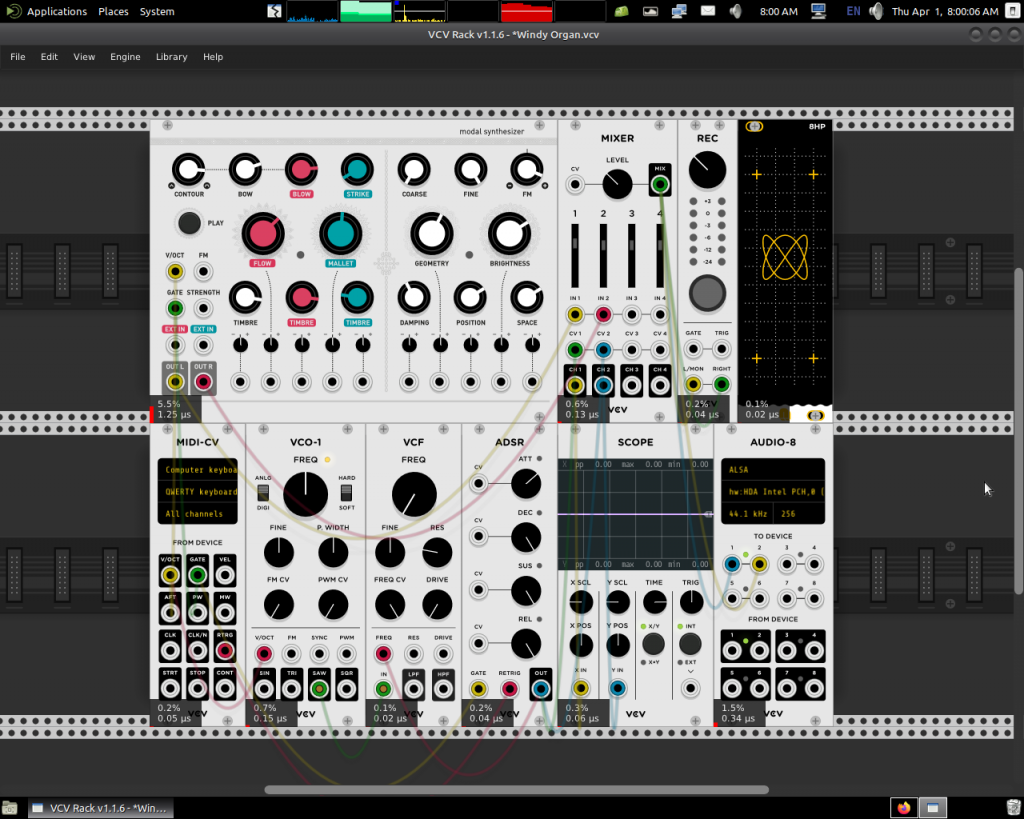Click ADSR ATT attack knob

(x=526, y=484)
